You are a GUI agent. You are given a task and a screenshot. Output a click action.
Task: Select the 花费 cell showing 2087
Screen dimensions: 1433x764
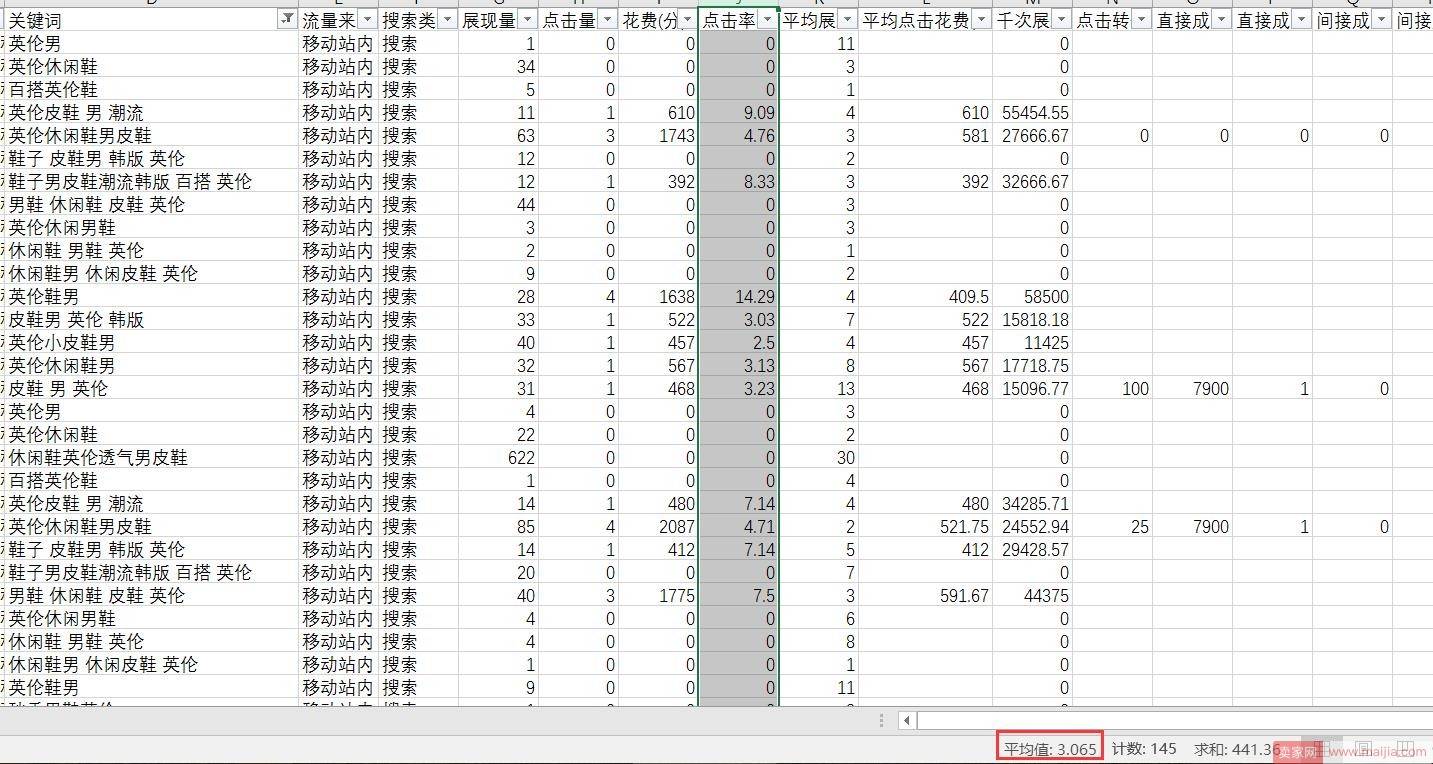[x=658, y=526]
